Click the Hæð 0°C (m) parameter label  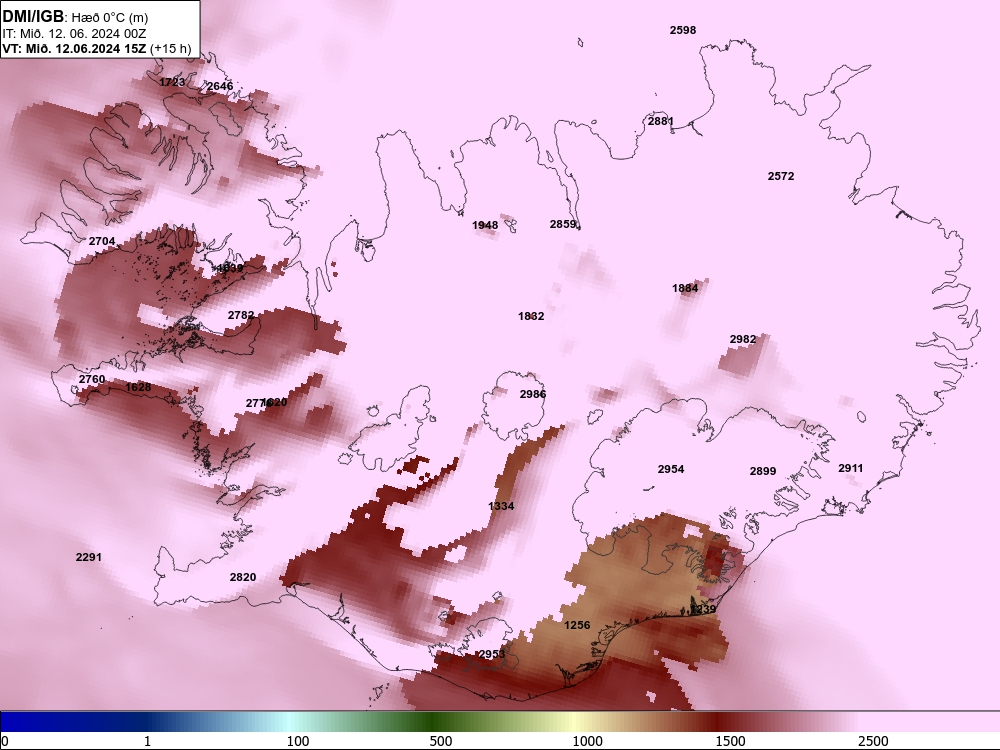tap(110, 17)
